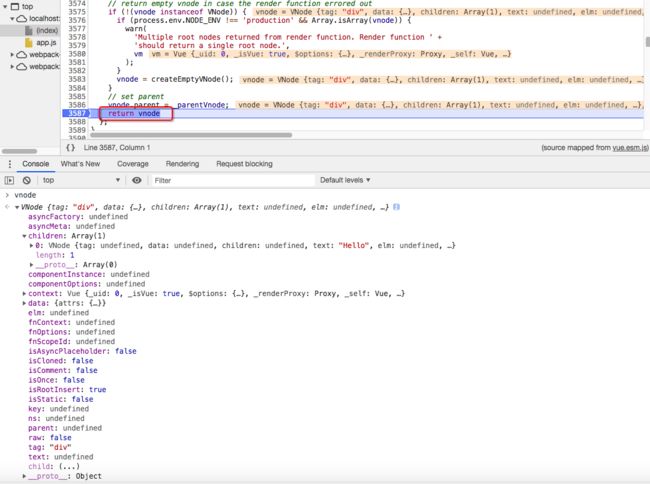
Task: Click the 'isStatic: false' property
Action: click(61, 399)
